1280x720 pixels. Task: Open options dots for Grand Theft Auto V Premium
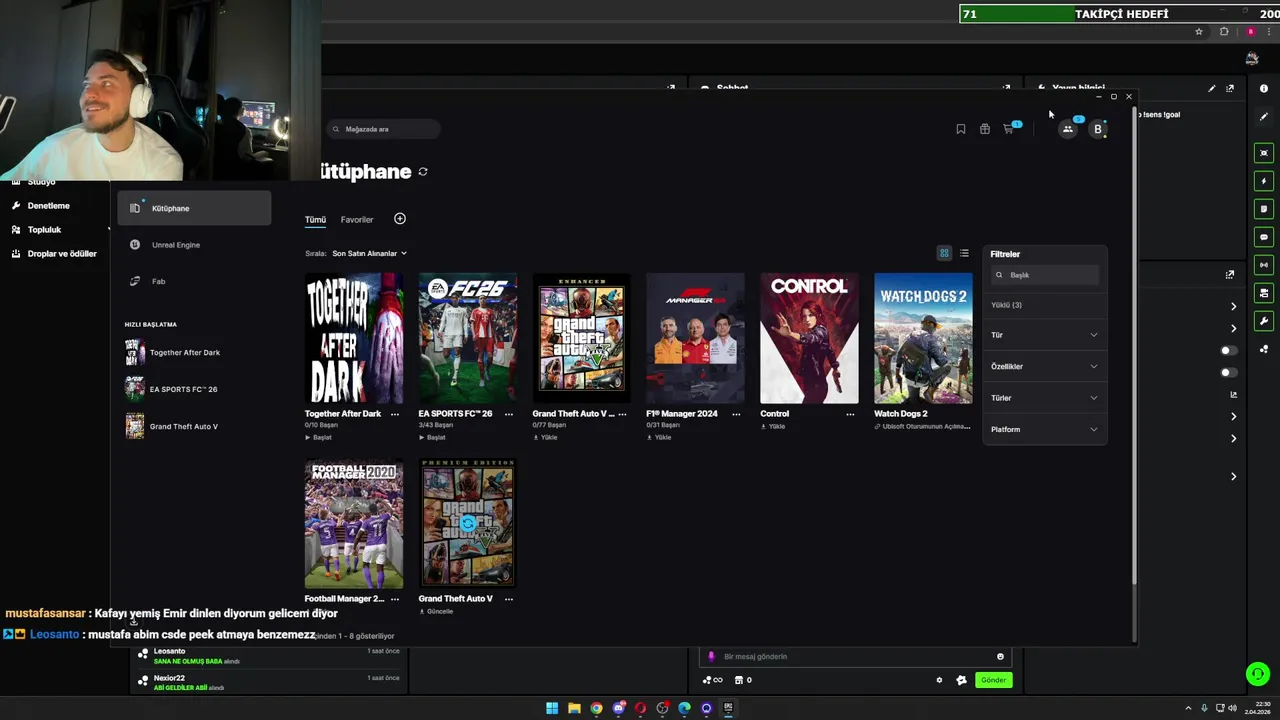(509, 599)
